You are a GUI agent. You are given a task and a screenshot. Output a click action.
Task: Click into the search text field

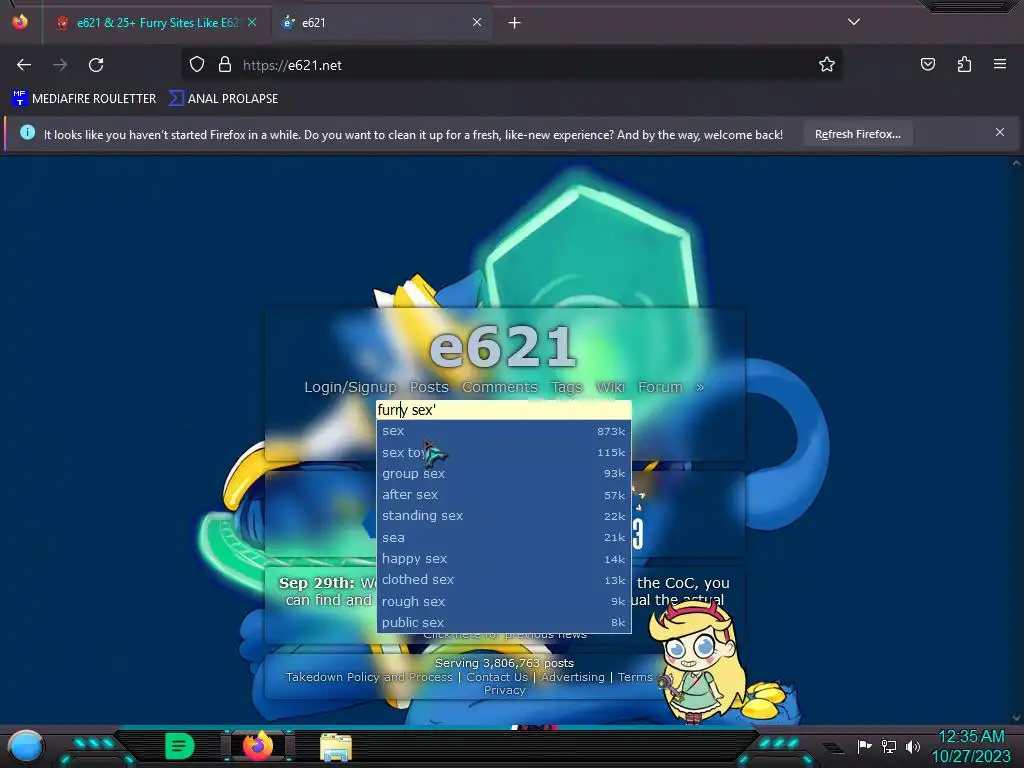[504, 410]
